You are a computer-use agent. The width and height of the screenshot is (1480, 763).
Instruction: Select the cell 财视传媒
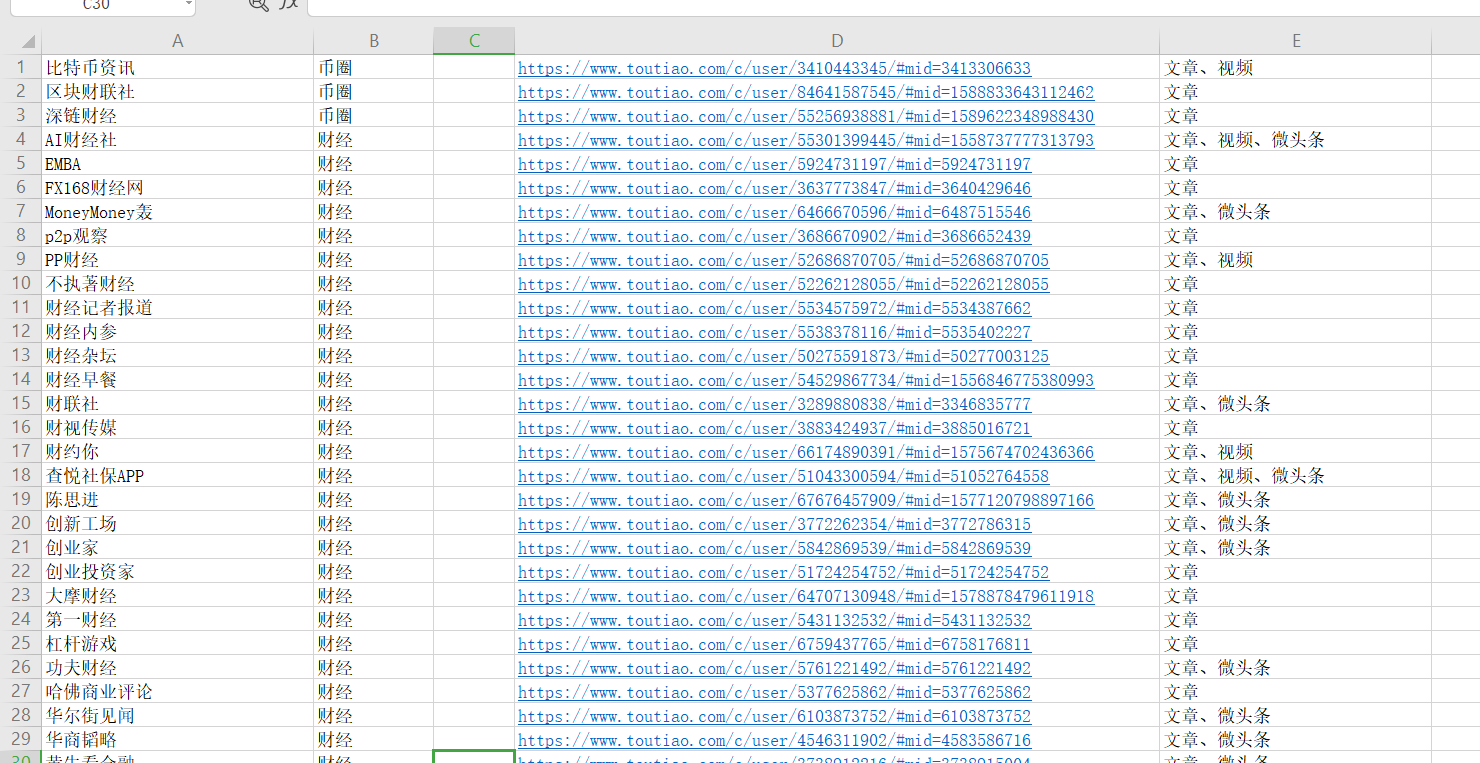(x=177, y=428)
